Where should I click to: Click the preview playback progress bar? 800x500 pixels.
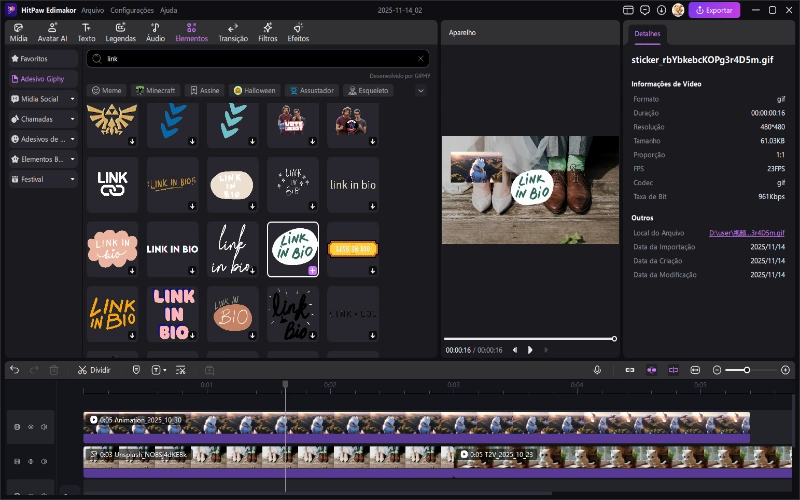(530, 339)
